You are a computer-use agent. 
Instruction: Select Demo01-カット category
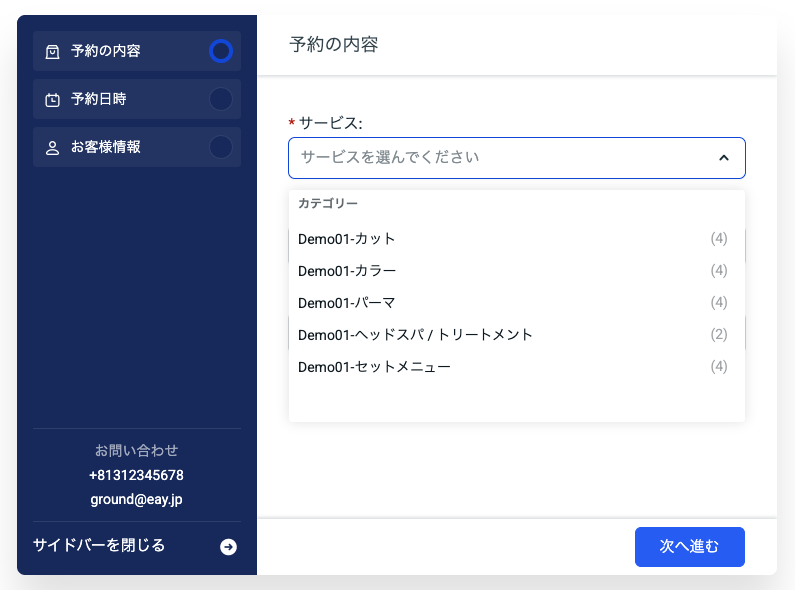(347, 239)
